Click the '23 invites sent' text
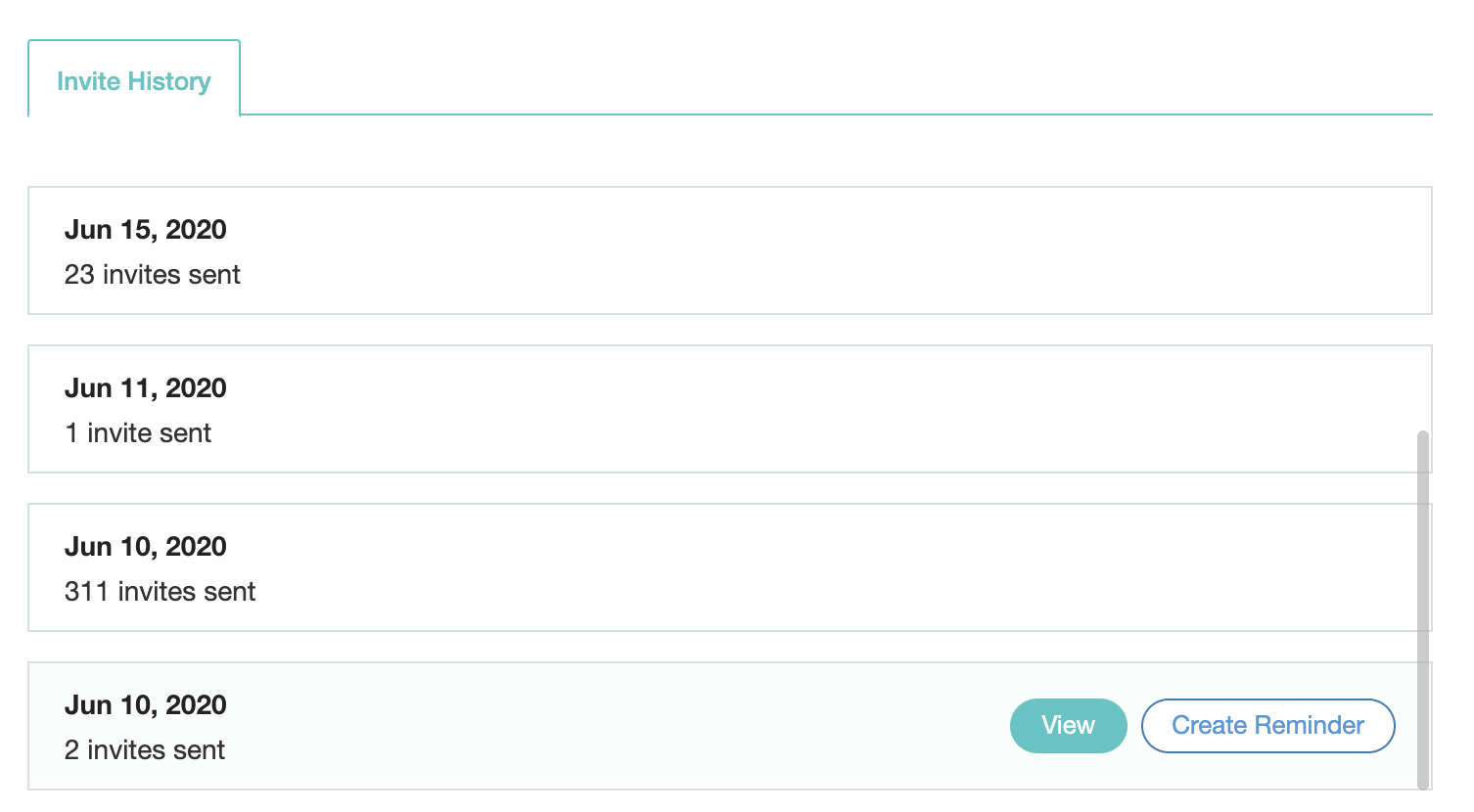Screen dimensions: 1474x812 (x=152, y=275)
